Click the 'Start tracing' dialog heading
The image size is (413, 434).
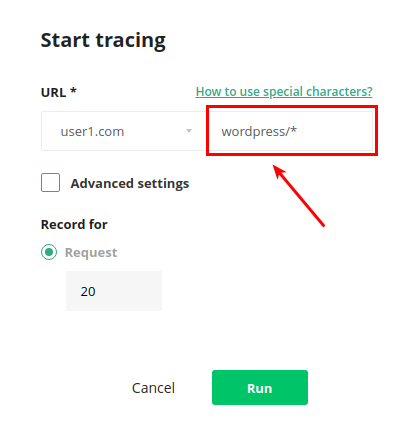(x=103, y=41)
